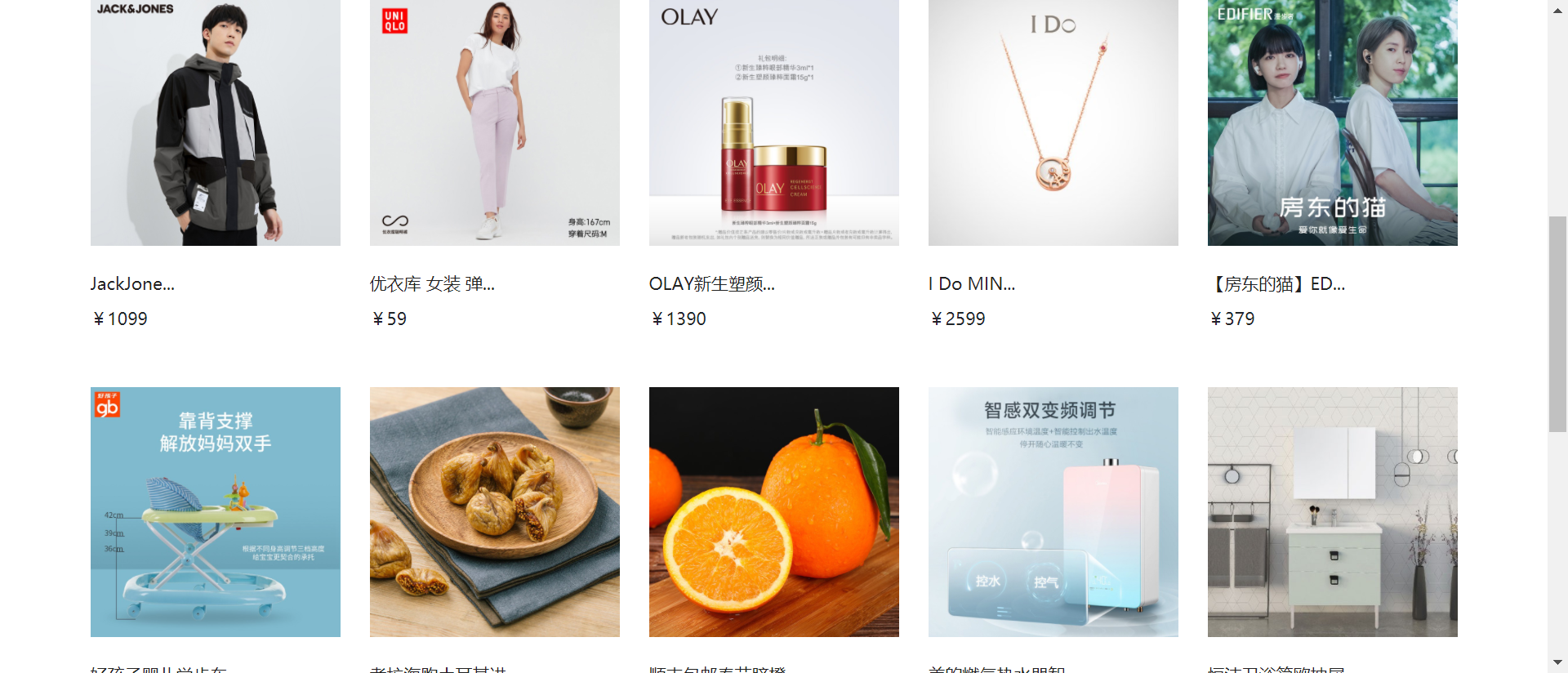Open the Jack & Jones jacket product image

[x=216, y=123]
